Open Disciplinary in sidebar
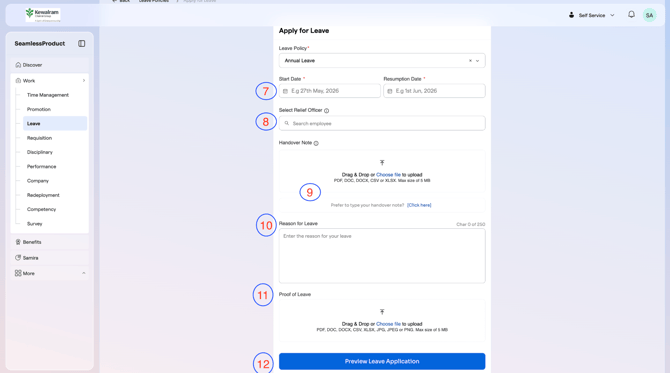 (x=40, y=152)
